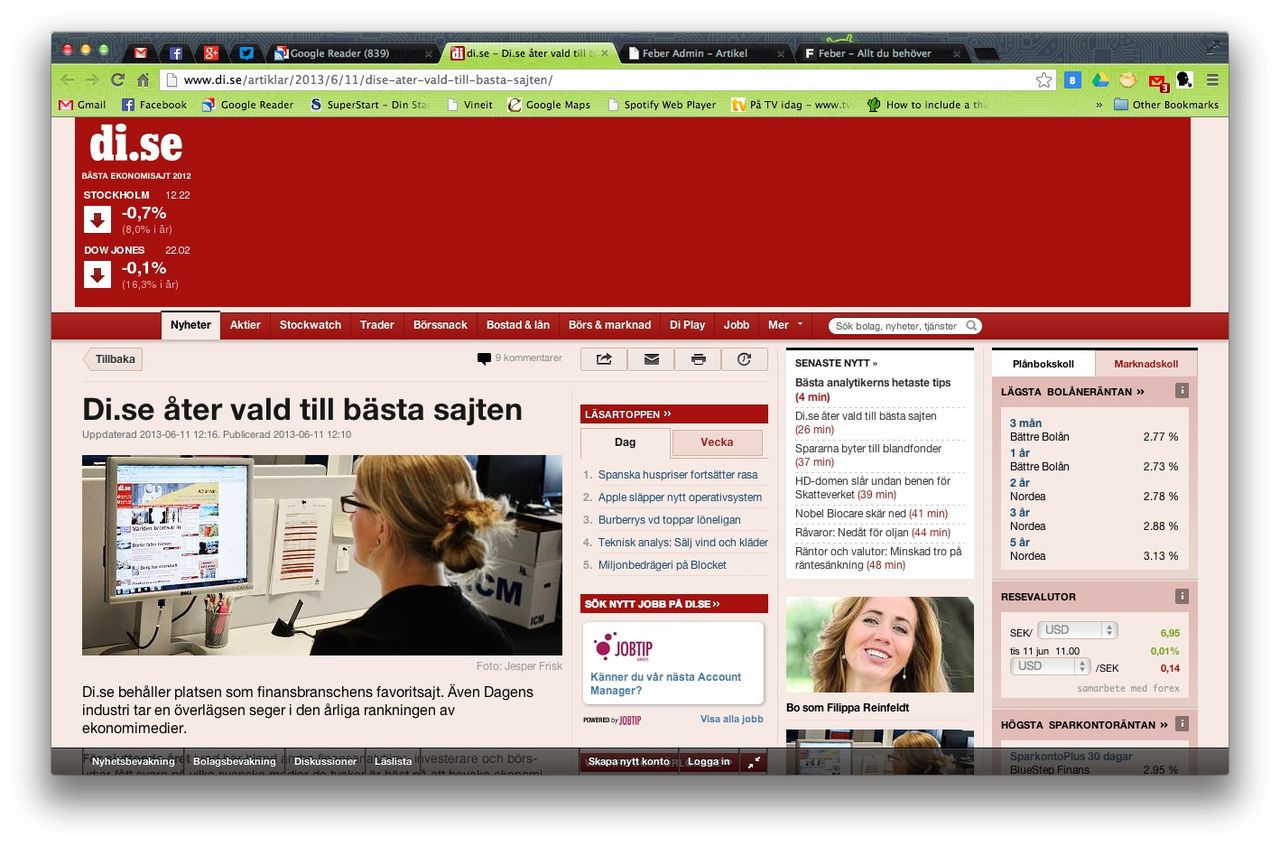Email the article via the envelope icon
Screen dimensions: 1280x846
click(x=651, y=358)
